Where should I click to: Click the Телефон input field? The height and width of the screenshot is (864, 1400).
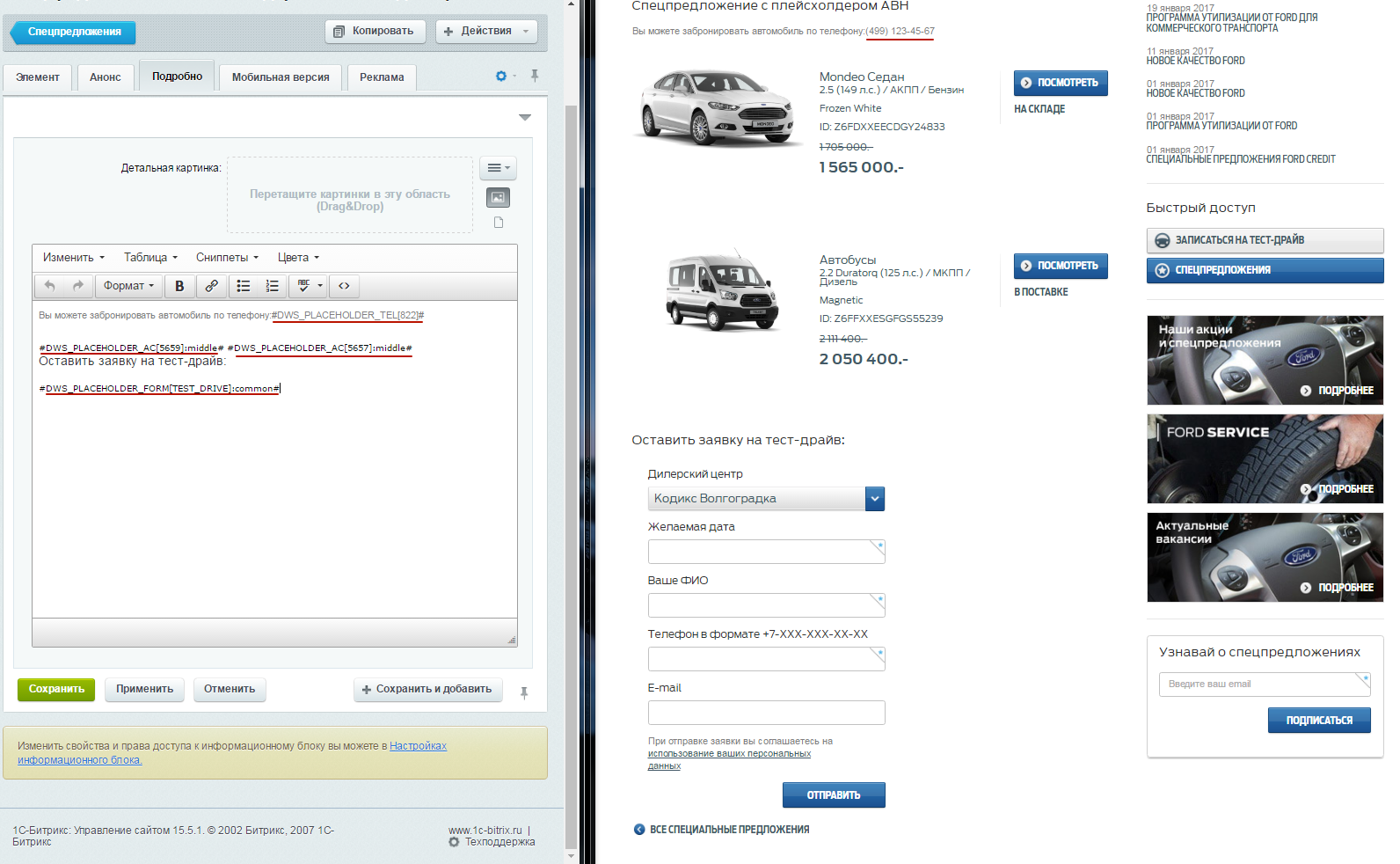(766, 659)
